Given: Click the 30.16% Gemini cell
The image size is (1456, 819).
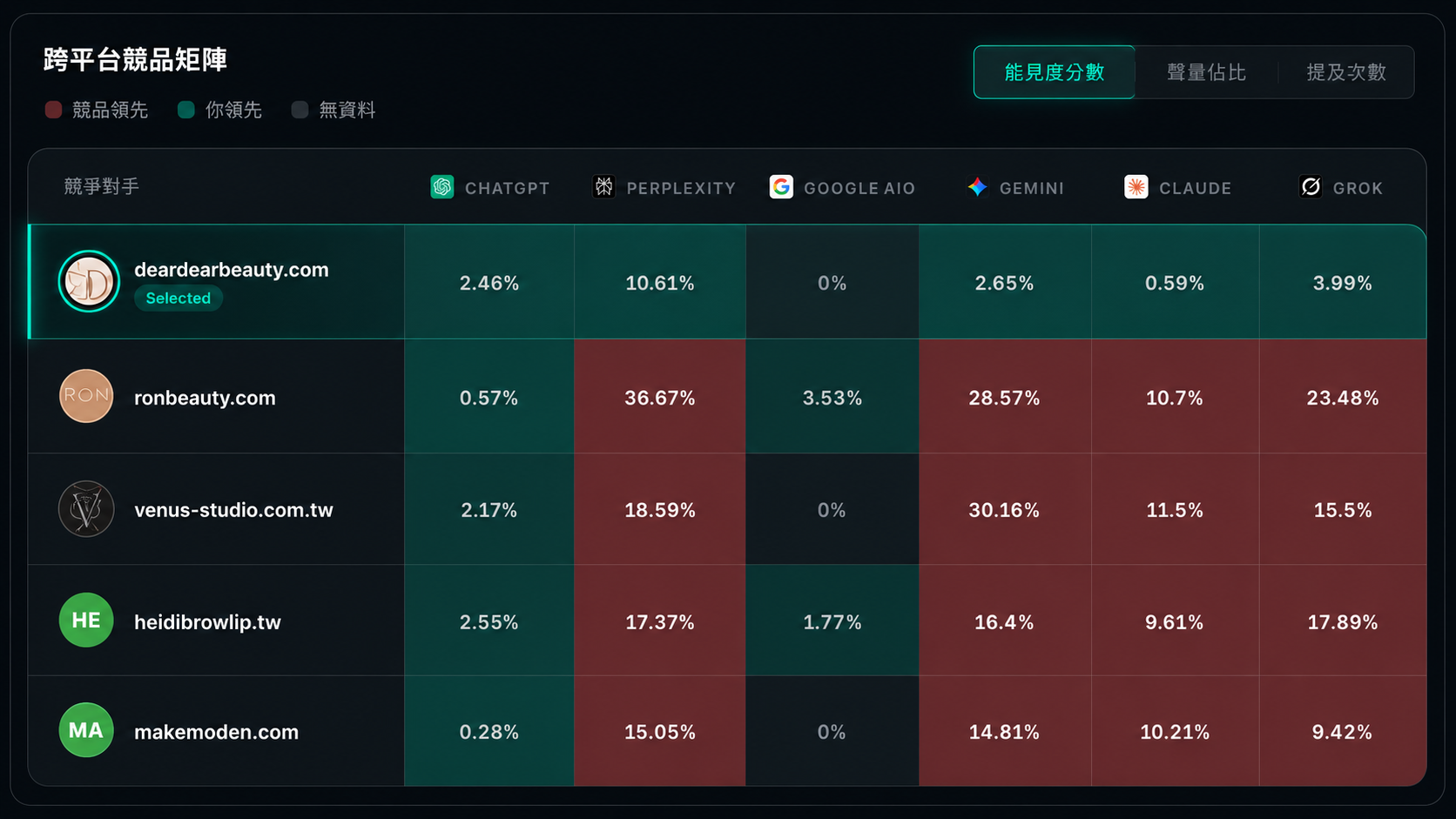Looking at the screenshot, I should pyautogui.click(x=1005, y=509).
